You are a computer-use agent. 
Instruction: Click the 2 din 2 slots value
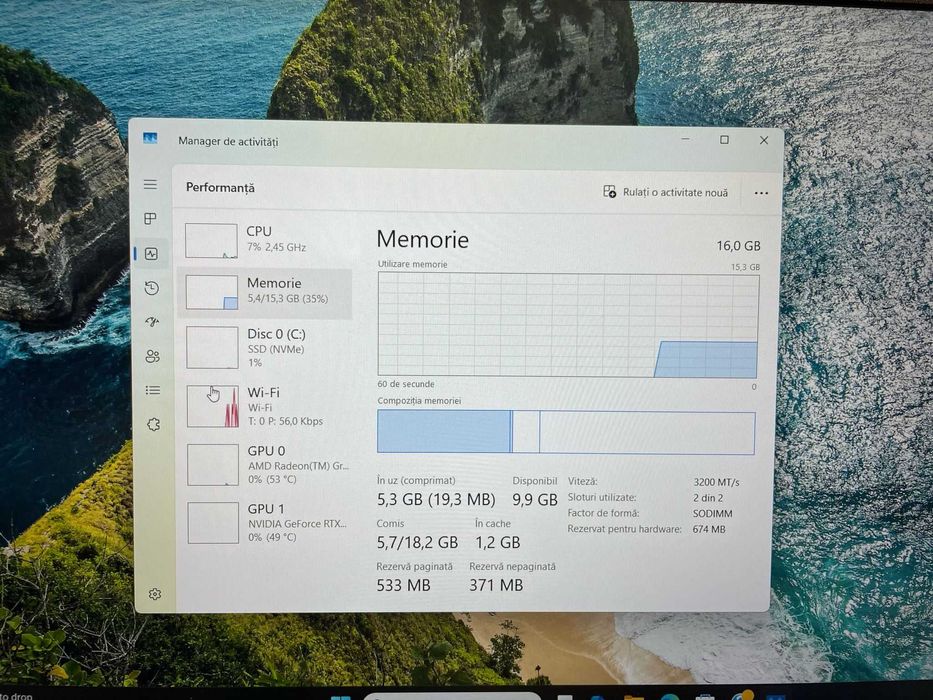[708, 498]
